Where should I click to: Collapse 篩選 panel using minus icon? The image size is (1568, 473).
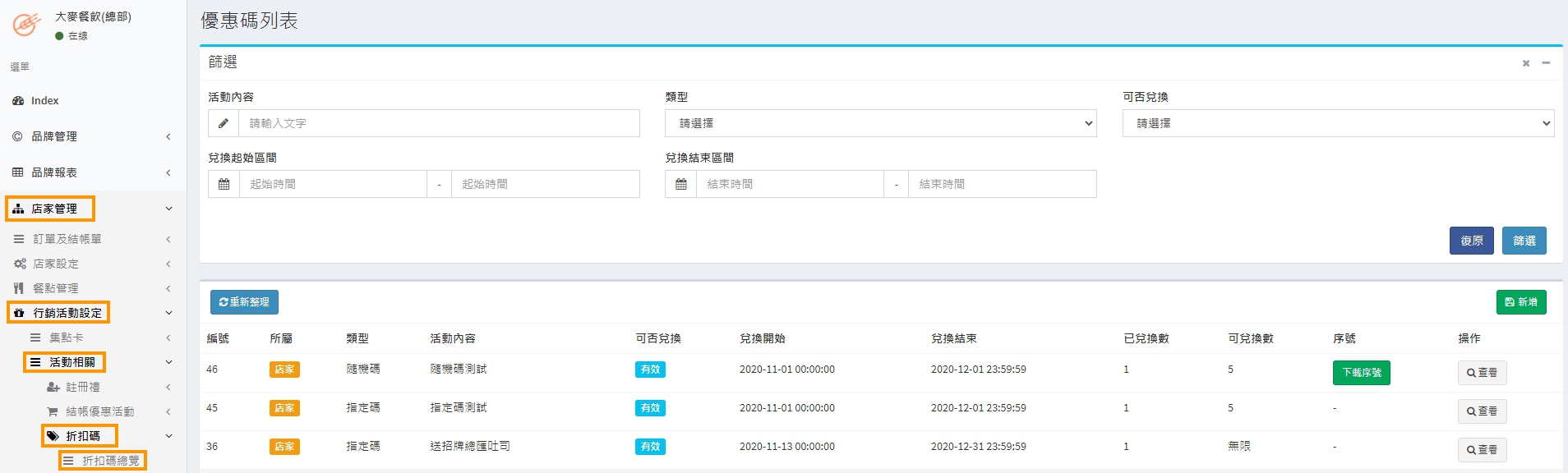[x=1546, y=63]
